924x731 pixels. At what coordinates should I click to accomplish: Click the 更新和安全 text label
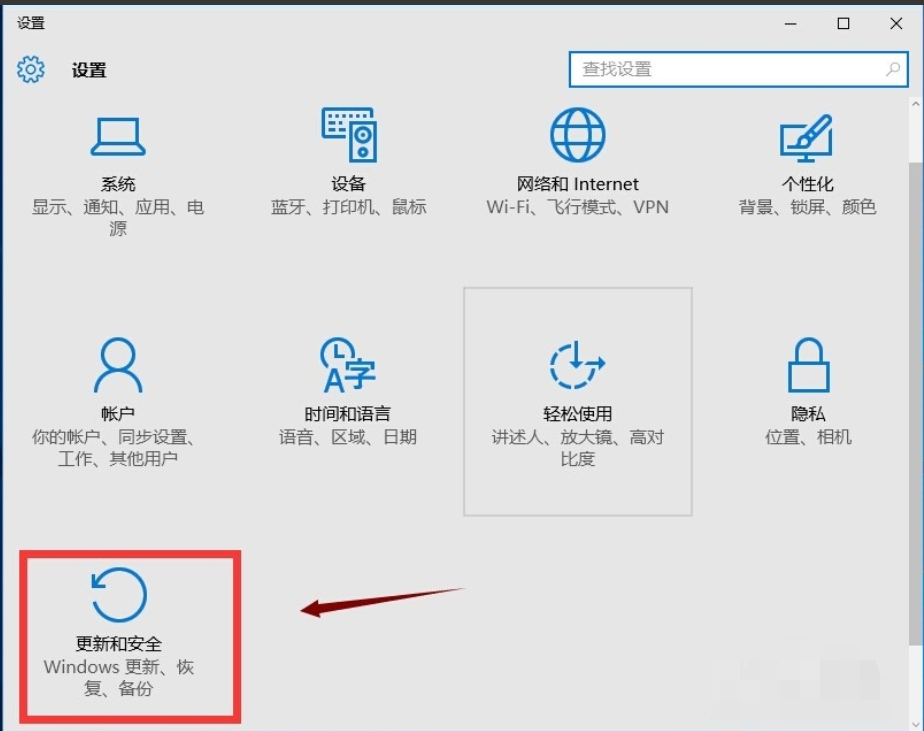click(118, 644)
